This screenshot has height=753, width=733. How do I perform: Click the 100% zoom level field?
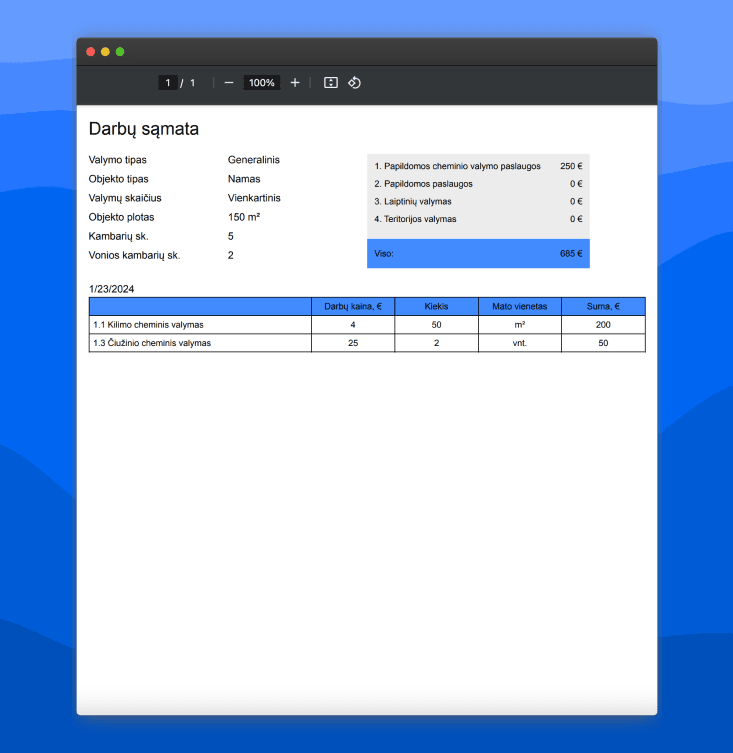pos(262,83)
